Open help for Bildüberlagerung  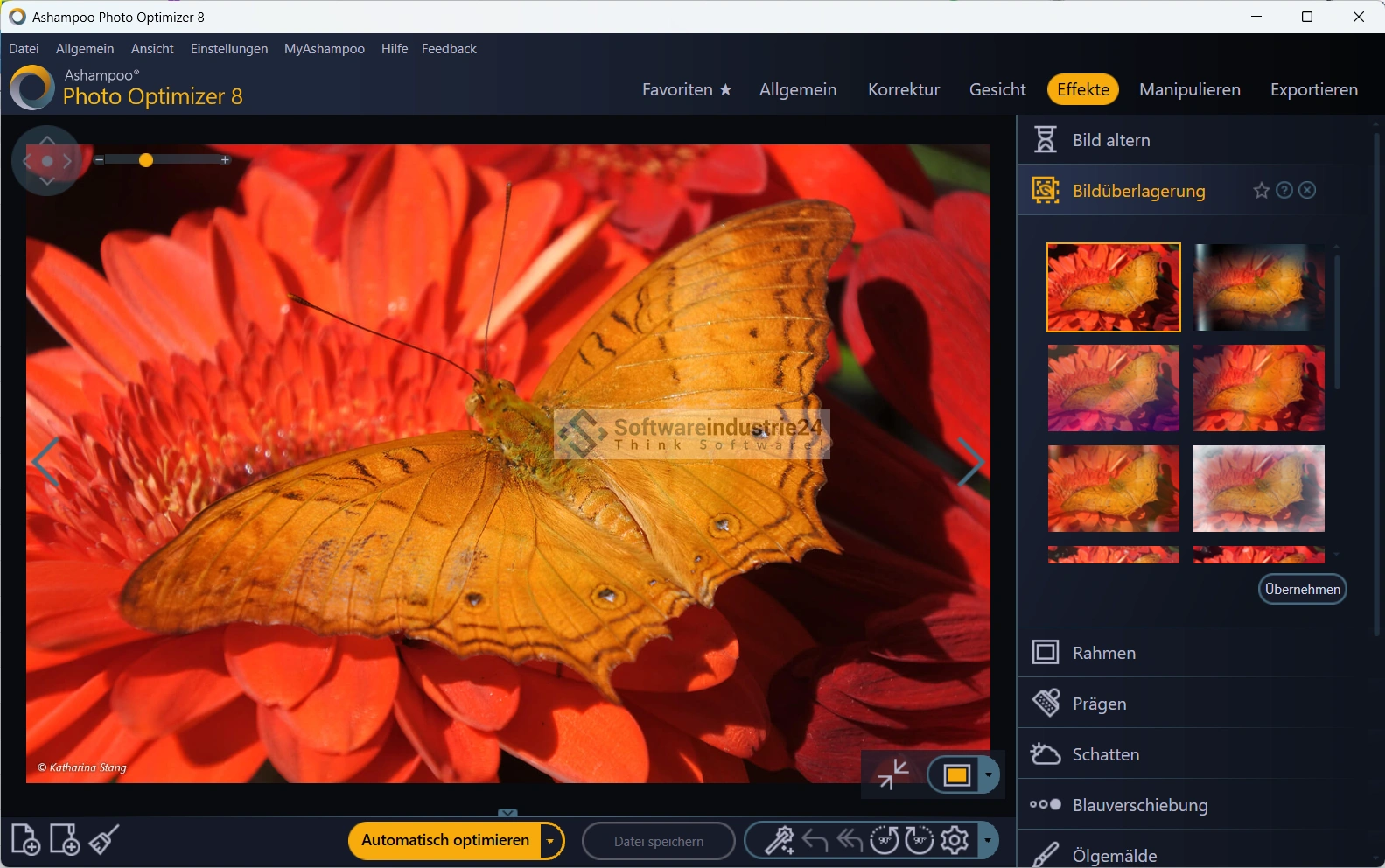[x=1284, y=191]
